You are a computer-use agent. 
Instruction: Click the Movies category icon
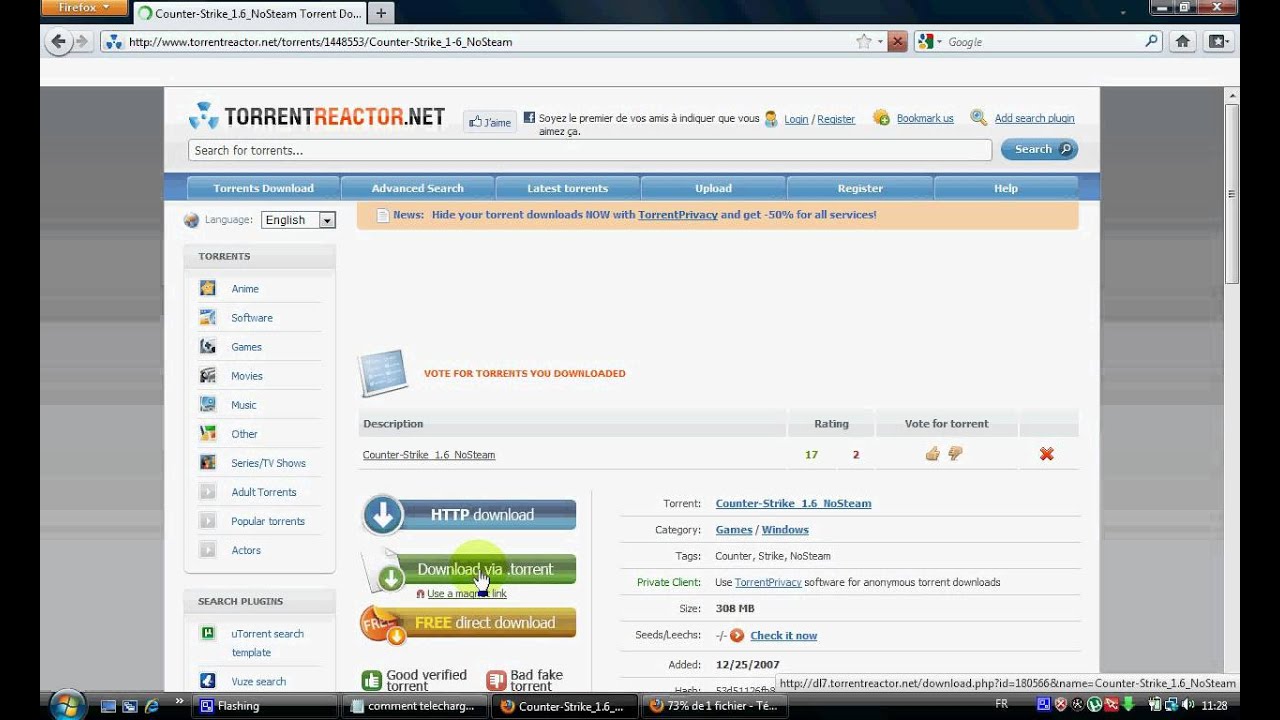pos(207,375)
